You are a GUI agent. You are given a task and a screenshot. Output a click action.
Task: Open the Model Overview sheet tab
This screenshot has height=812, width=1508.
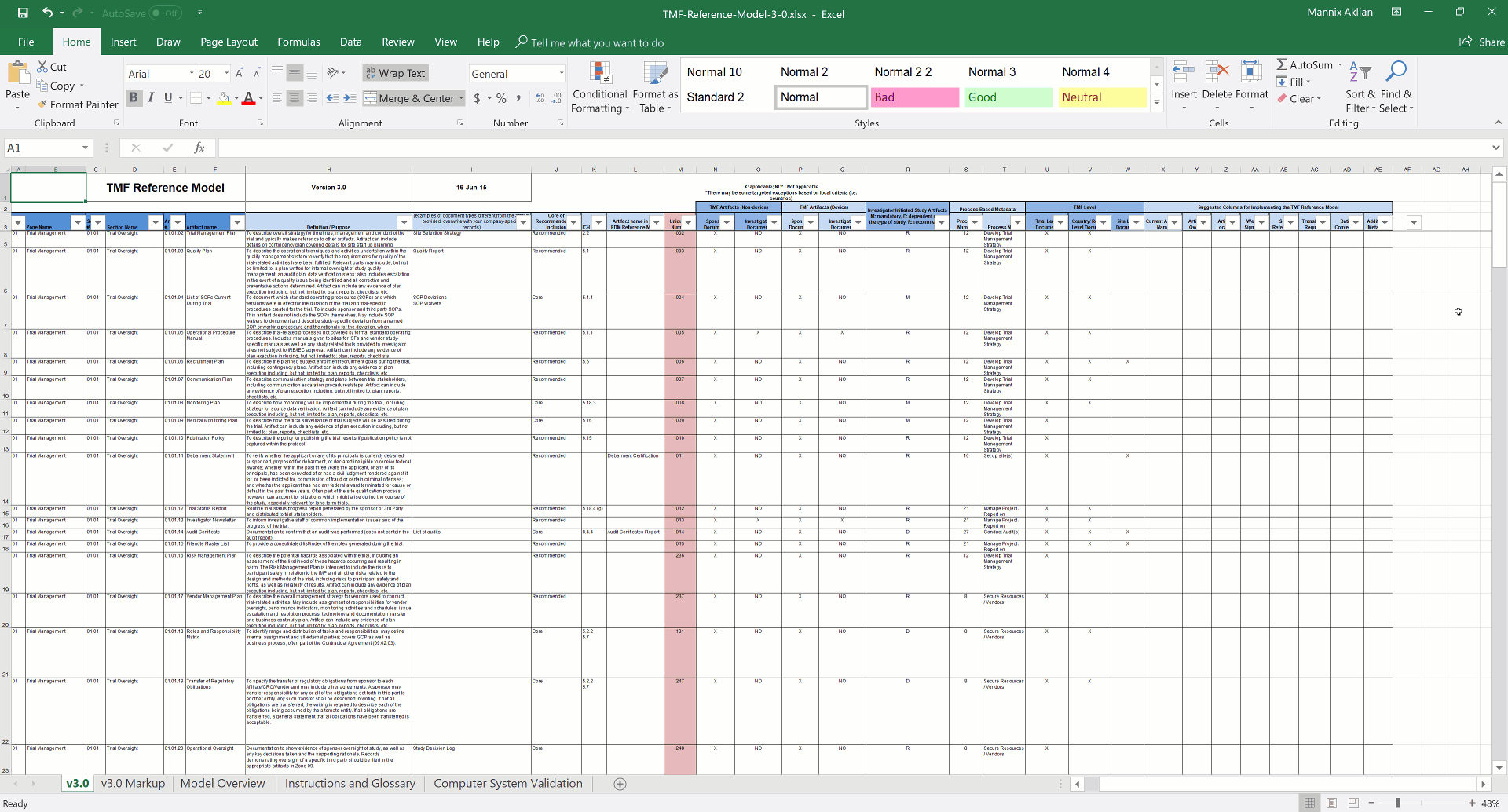[x=222, y=783]
